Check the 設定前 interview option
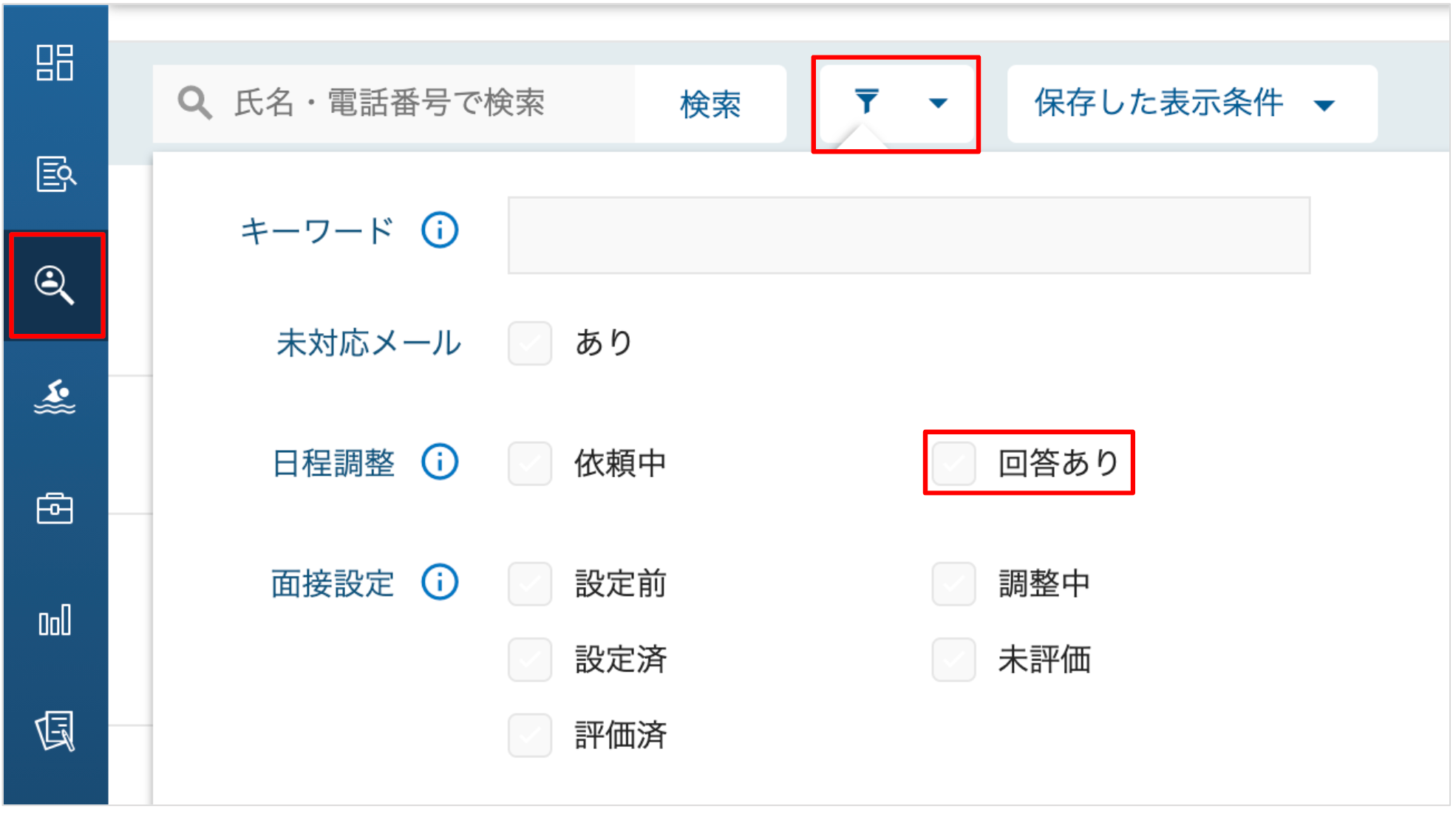 (x=530, y=584)
